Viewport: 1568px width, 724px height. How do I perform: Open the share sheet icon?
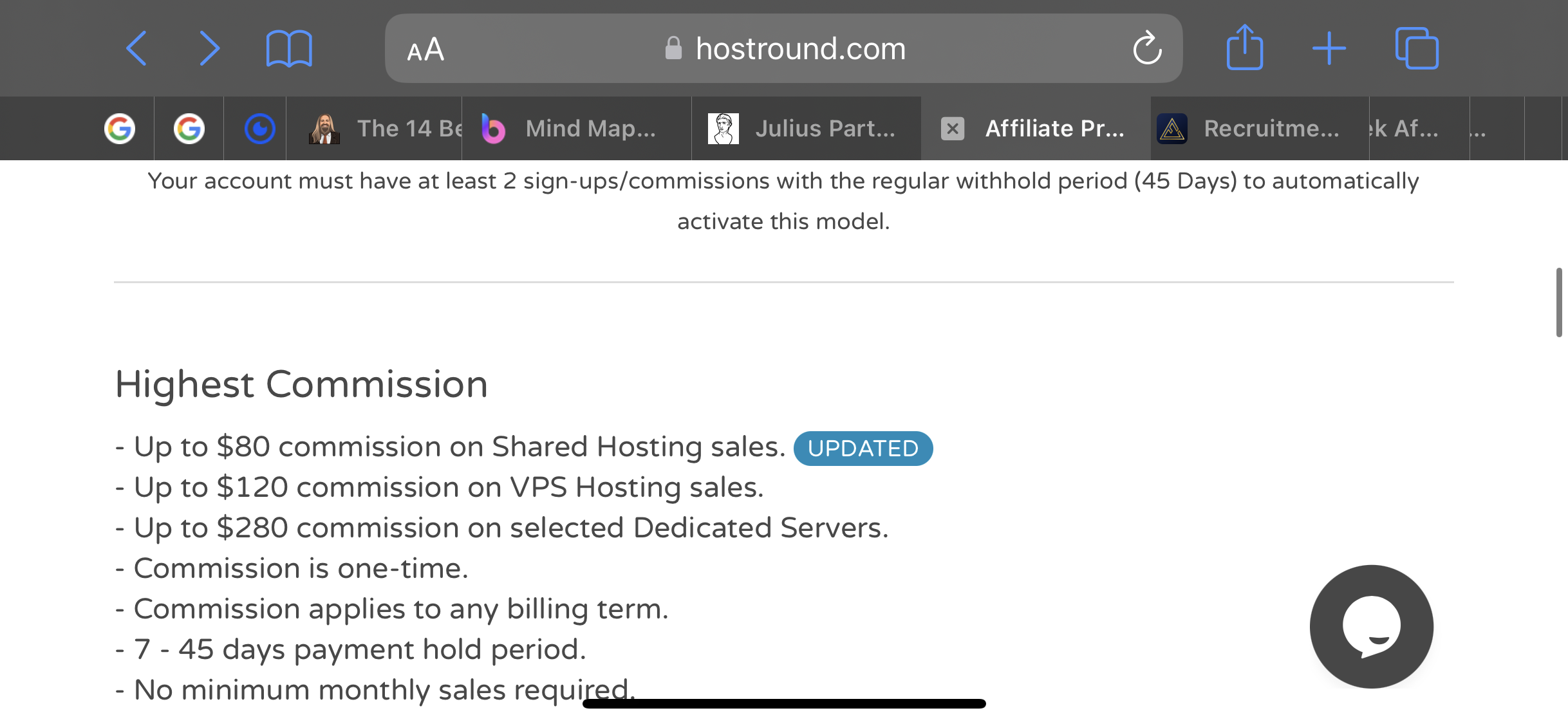[x=1245, y=47]
